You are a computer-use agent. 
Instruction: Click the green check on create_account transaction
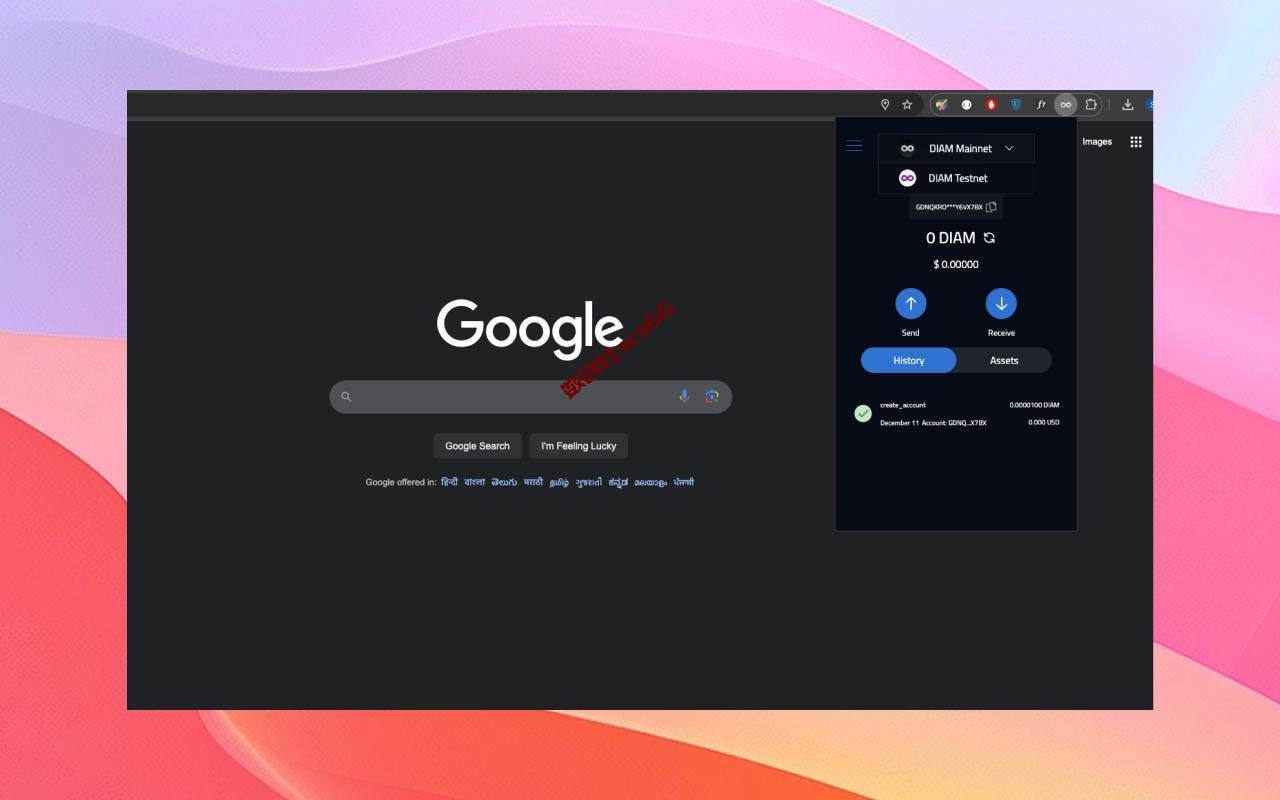pos(863,413)
